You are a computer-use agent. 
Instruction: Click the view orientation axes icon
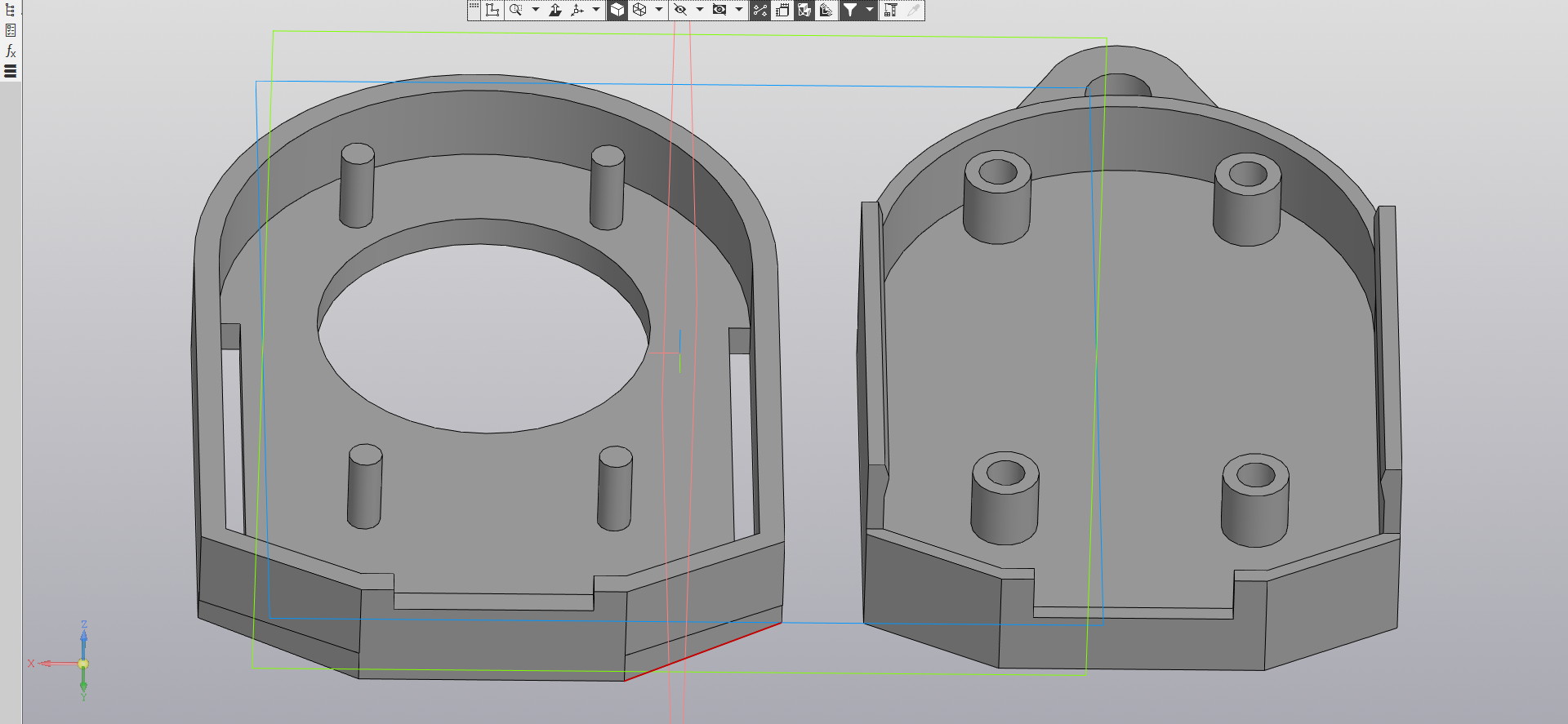point(577,10)
